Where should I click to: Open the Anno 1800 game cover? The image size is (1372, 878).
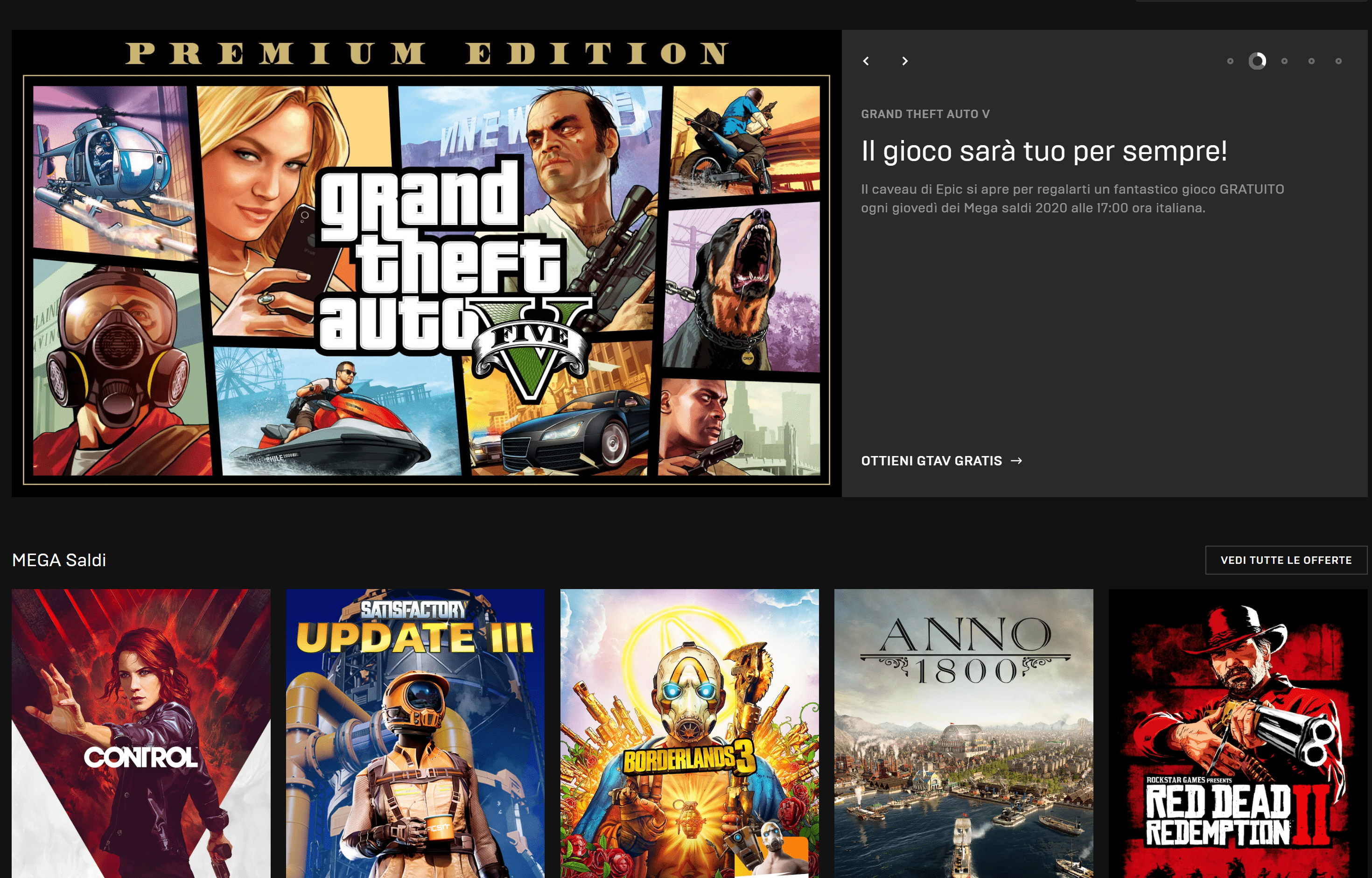[x=963, y=733]
